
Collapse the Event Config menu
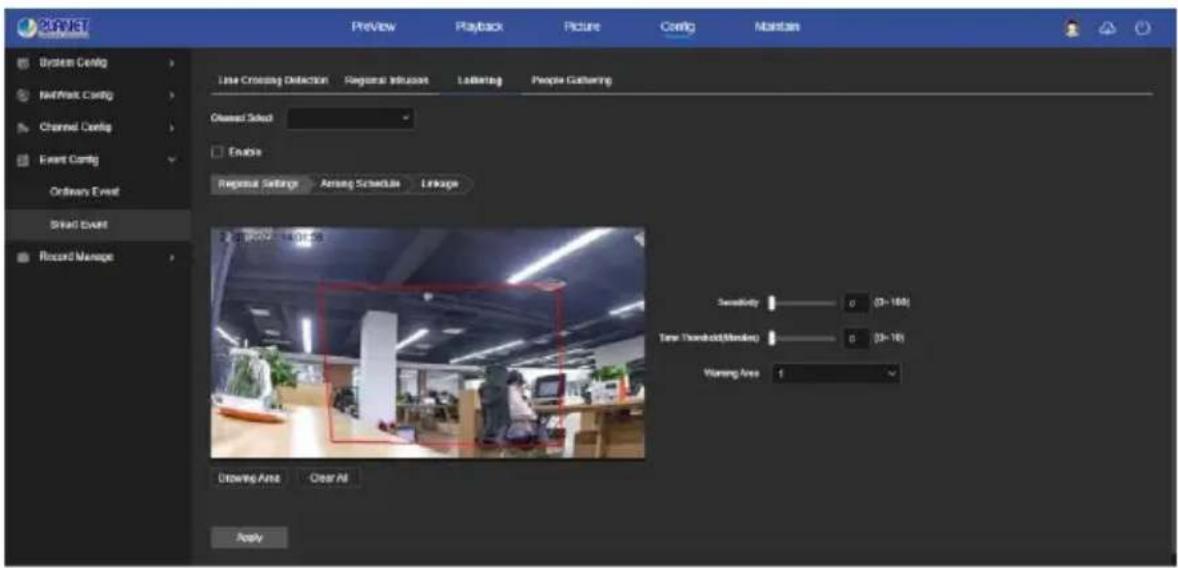point(172,160)
